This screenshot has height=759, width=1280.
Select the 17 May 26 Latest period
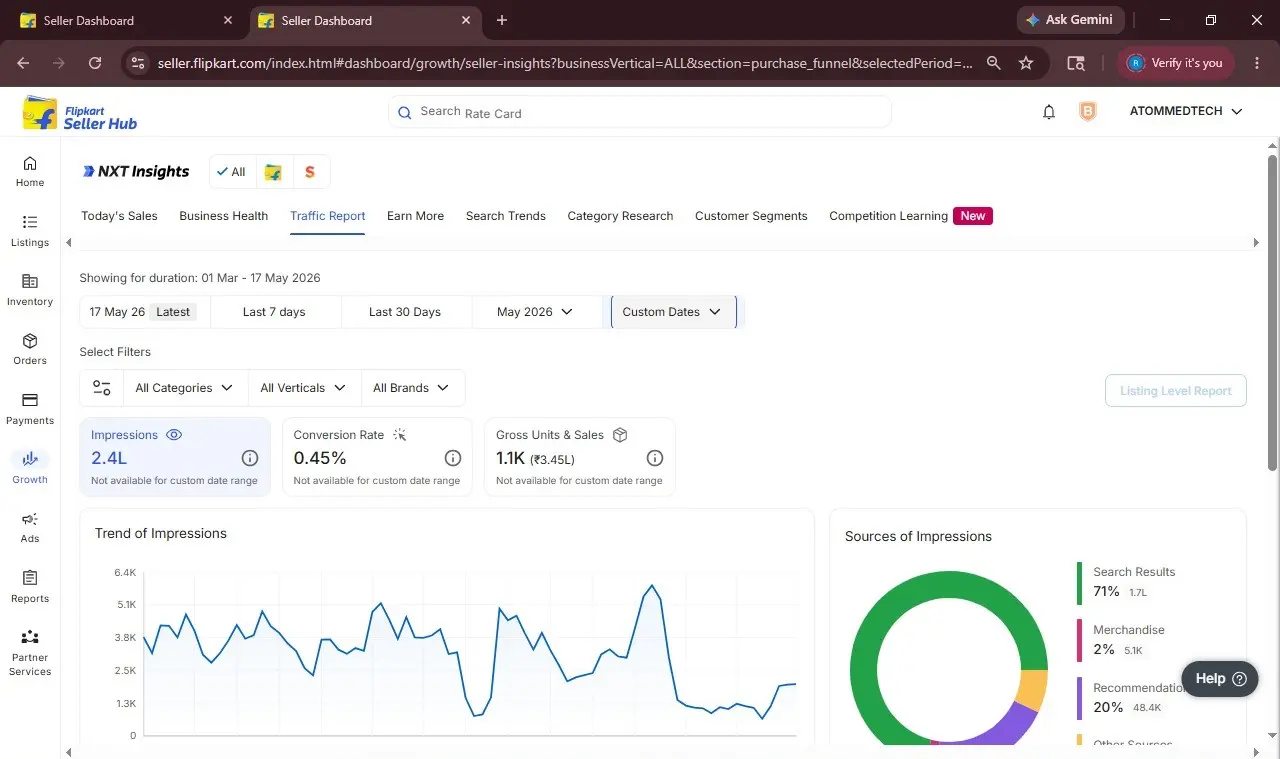[x=145, y=312]
